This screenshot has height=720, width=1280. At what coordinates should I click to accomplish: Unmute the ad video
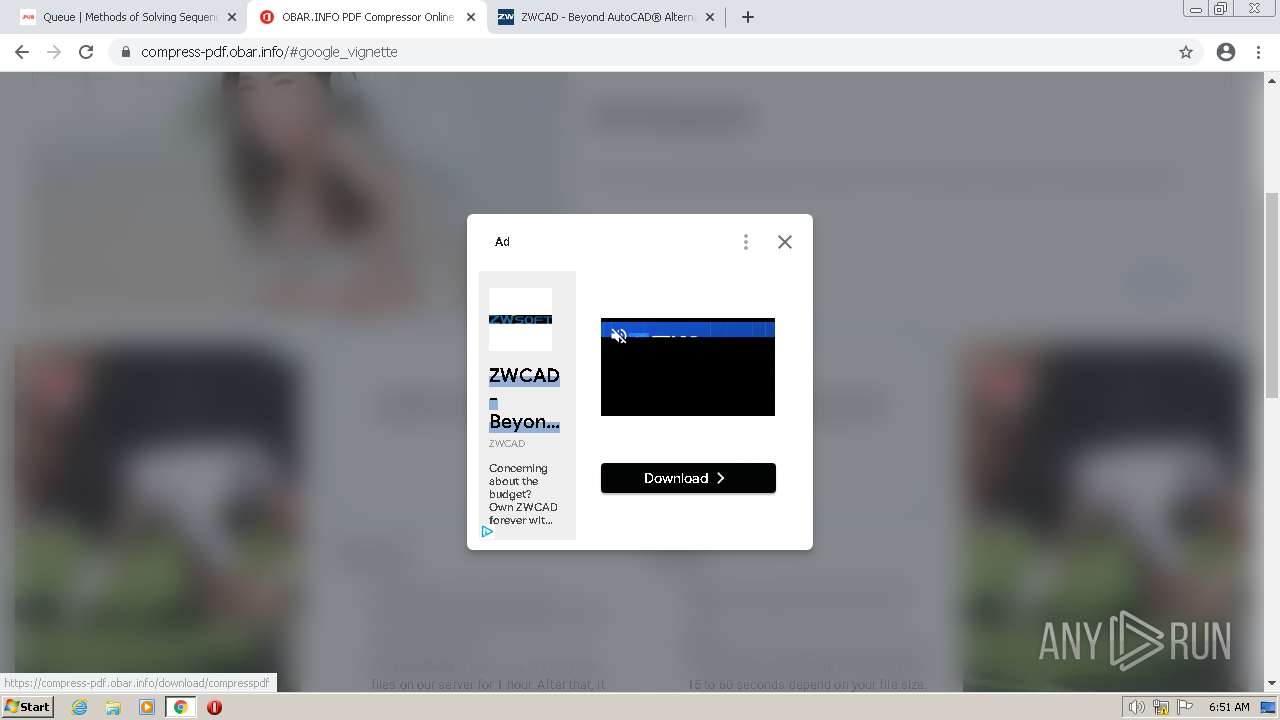619,336
